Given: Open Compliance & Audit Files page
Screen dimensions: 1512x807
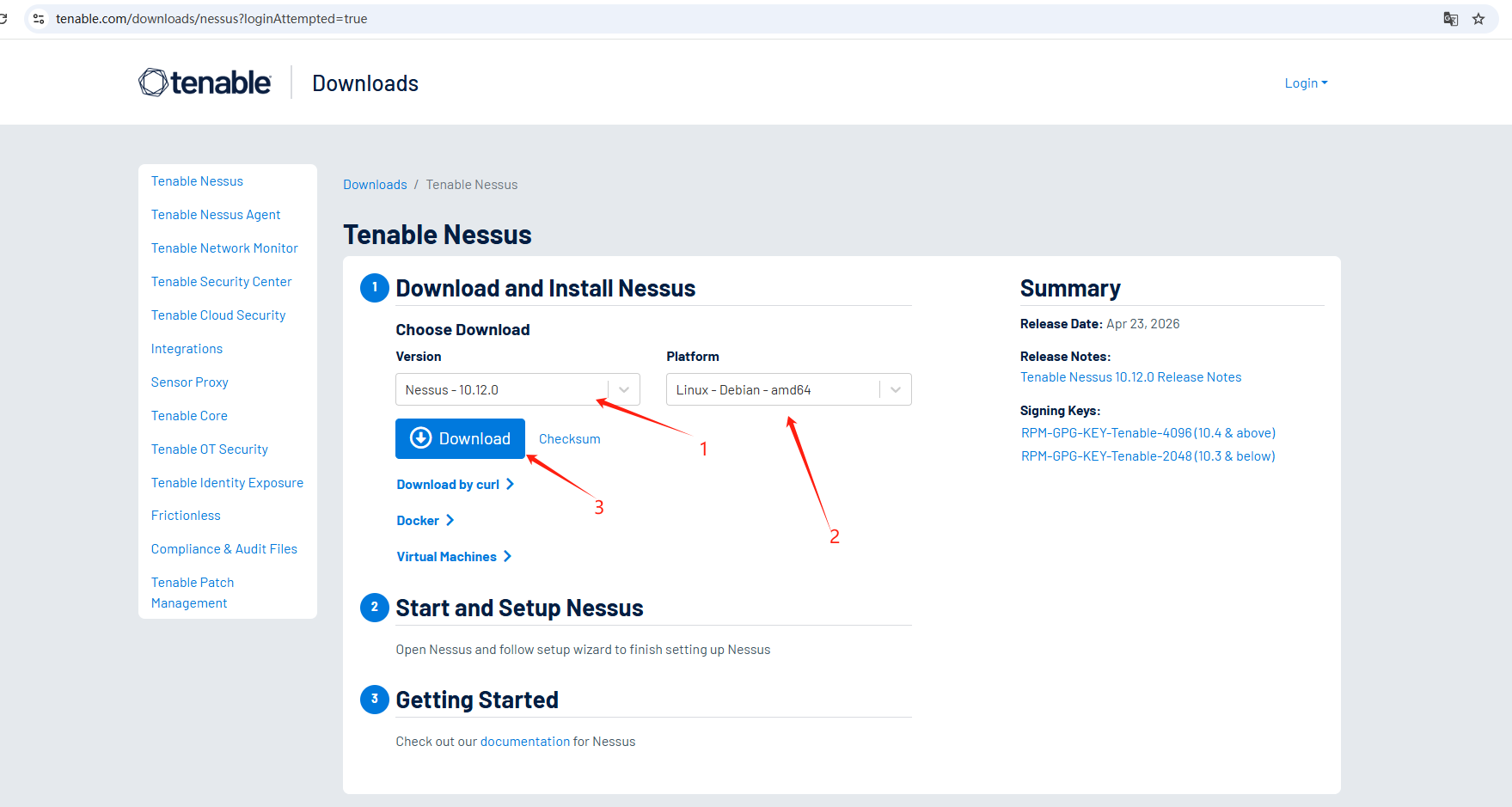Looking at the screenshot, I should point(224,549).
